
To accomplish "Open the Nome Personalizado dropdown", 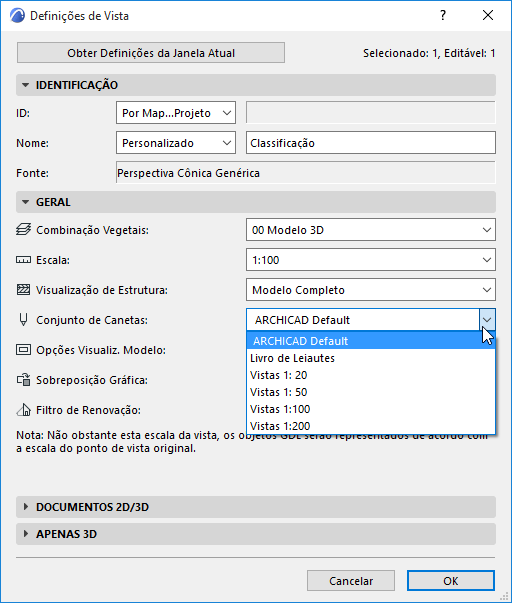I will pyautogui.click(x=176, y=143).
